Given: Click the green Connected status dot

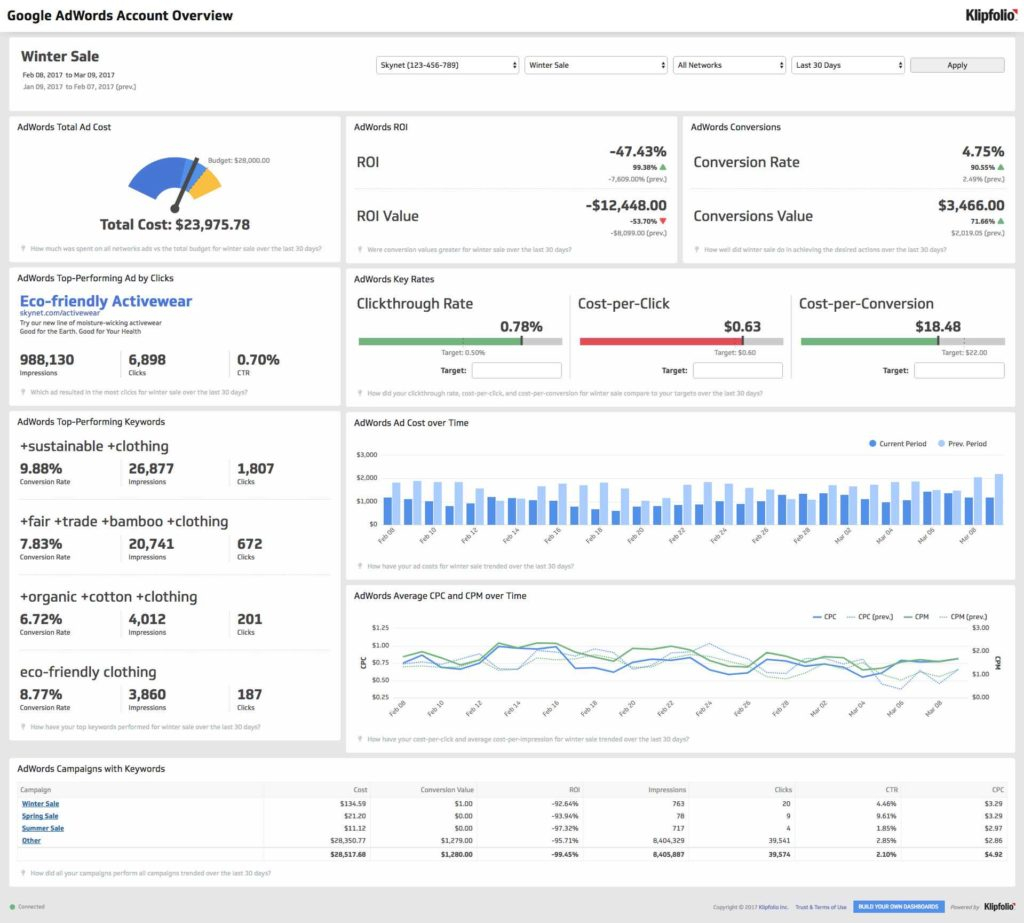Looking at the screenshot, I should (x=12, y=907).
